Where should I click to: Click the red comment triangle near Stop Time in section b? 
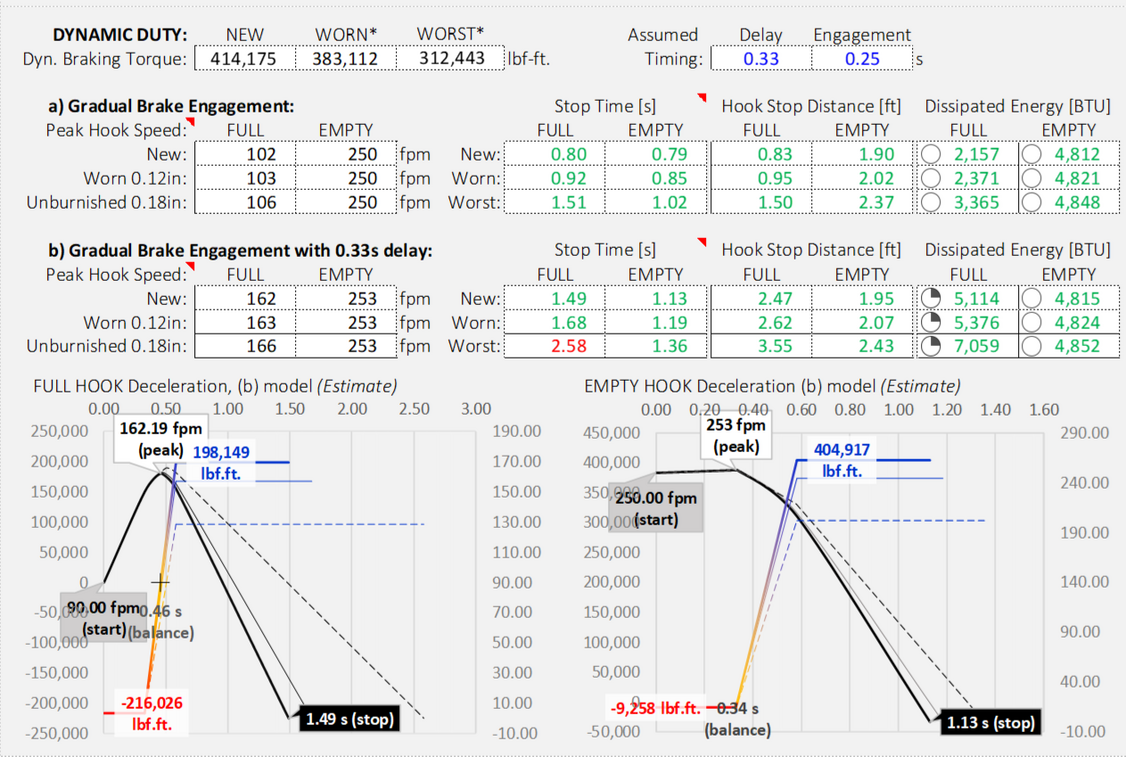(x=701, y=243)
